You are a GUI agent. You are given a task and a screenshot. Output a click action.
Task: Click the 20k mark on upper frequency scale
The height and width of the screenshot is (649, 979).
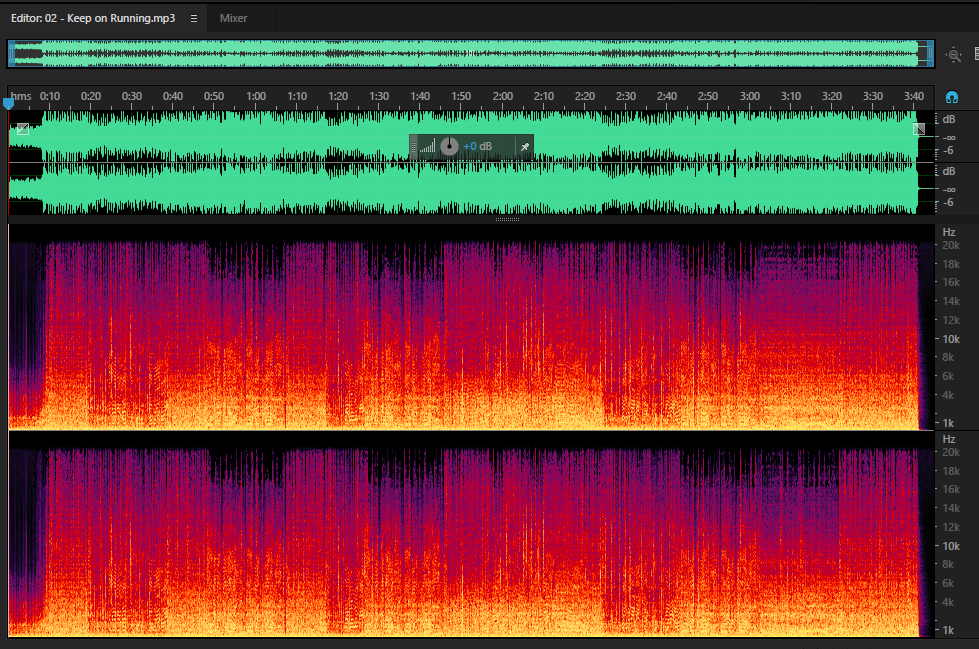[x=951, y=245]
